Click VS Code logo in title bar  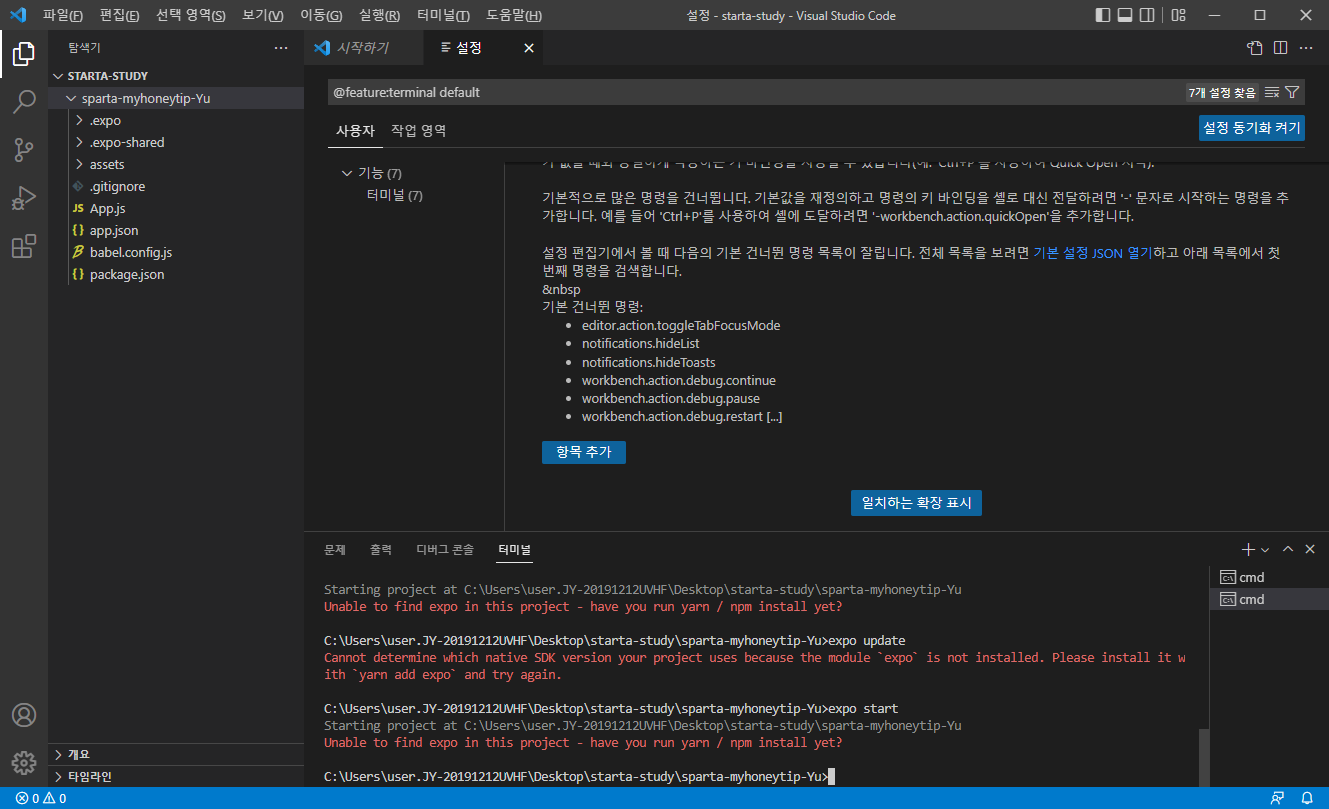(17, 15)
